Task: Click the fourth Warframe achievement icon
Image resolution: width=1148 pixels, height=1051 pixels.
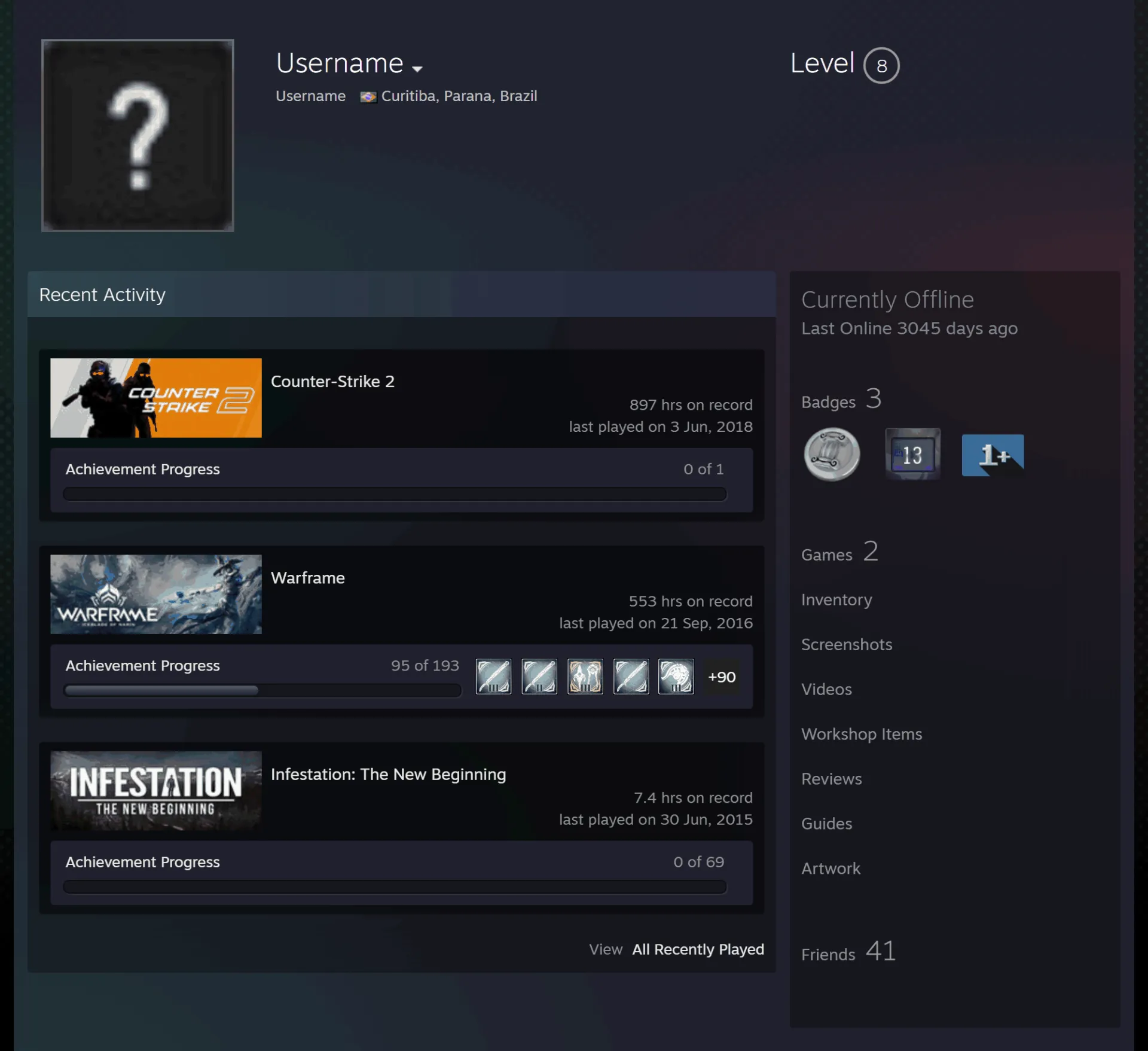Action: click(631, 677)
